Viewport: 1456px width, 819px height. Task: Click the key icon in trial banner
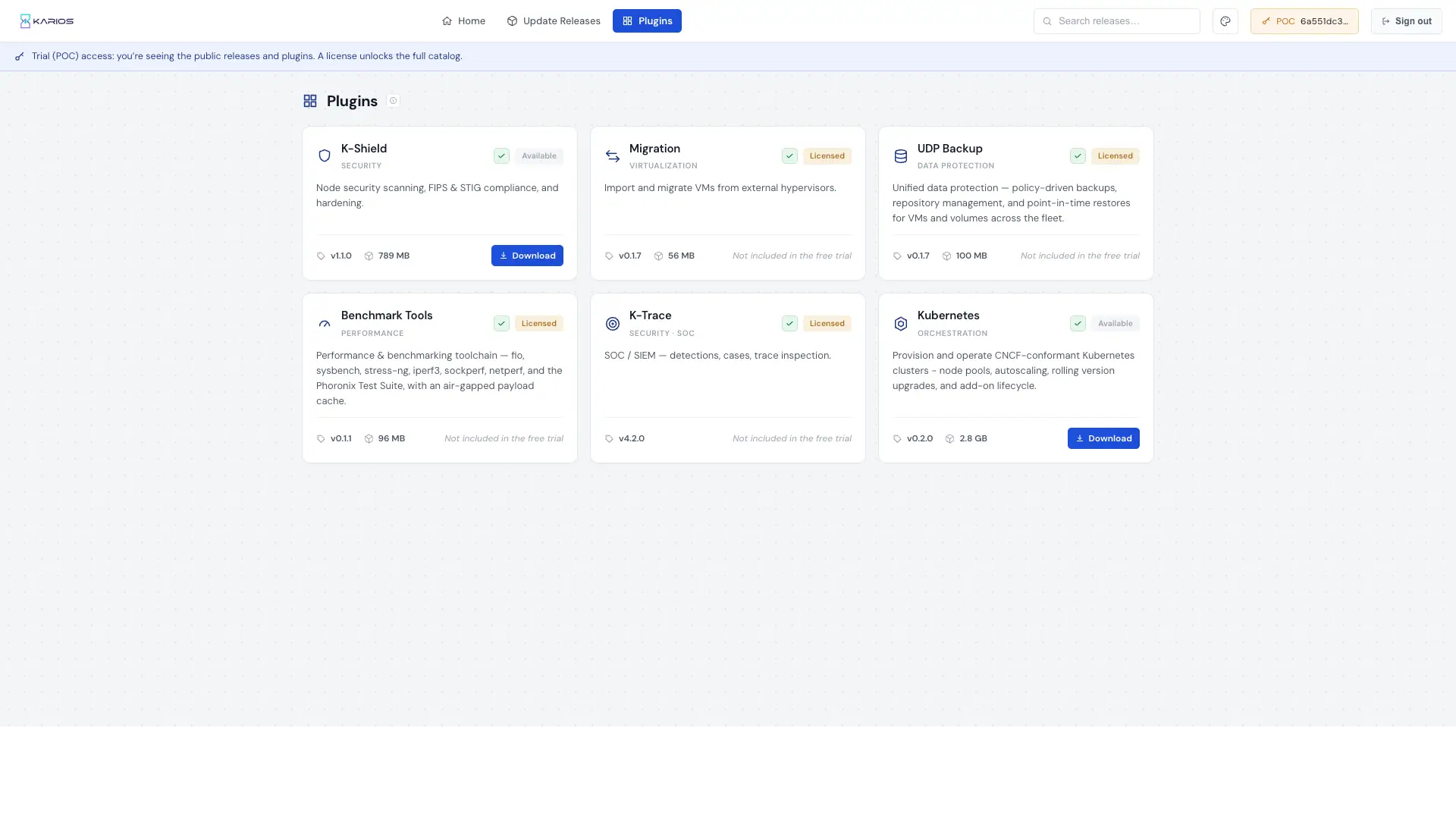tap(20, 56)
